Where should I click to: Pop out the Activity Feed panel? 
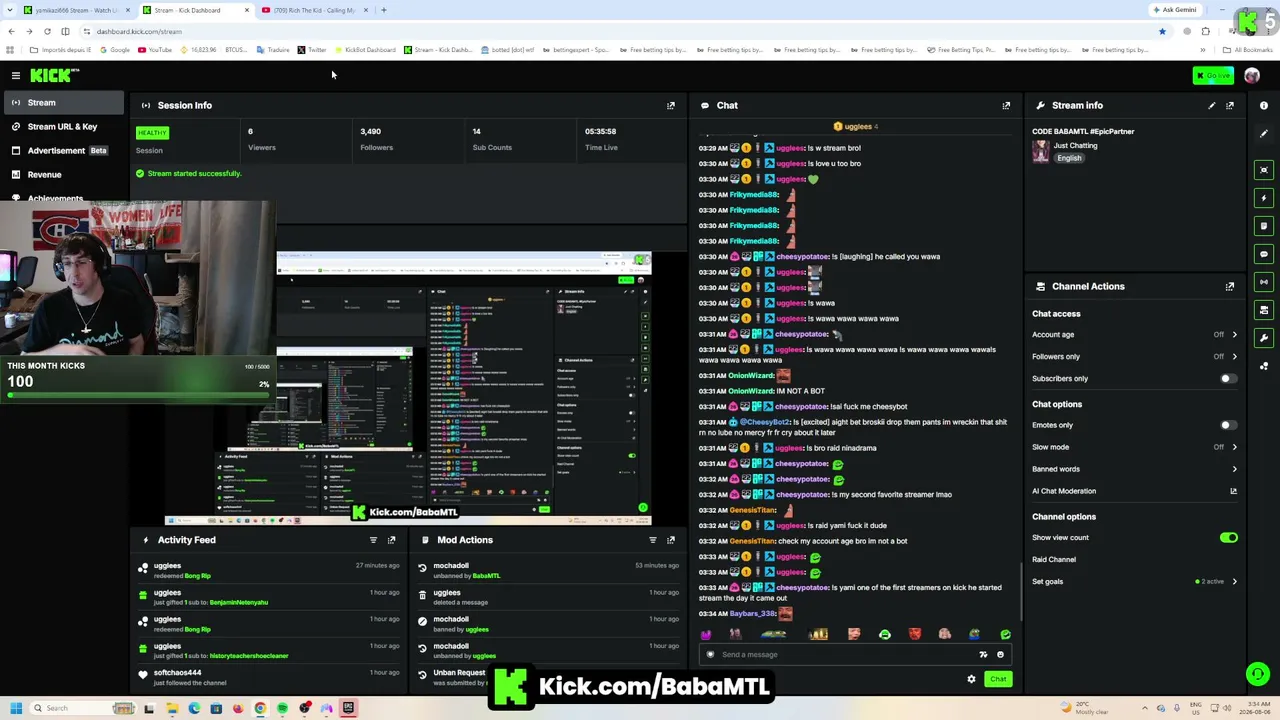coord(391,540)
